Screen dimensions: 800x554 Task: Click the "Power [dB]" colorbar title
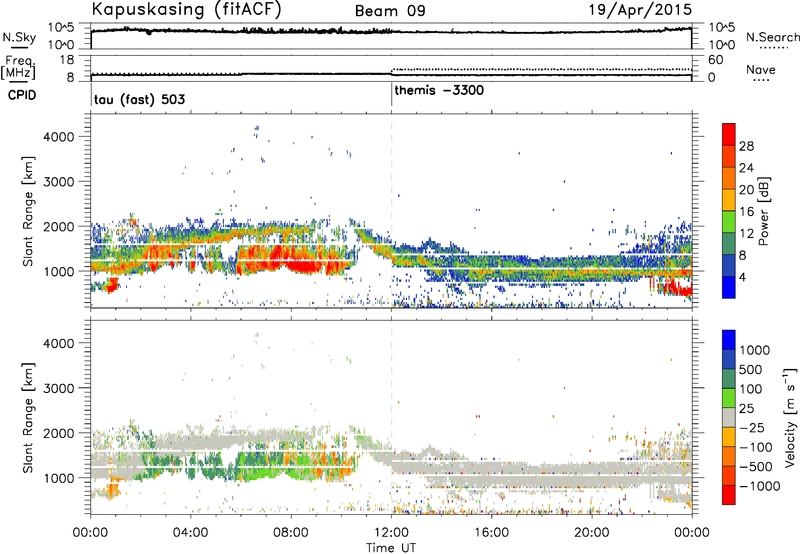tap(763, 211)
